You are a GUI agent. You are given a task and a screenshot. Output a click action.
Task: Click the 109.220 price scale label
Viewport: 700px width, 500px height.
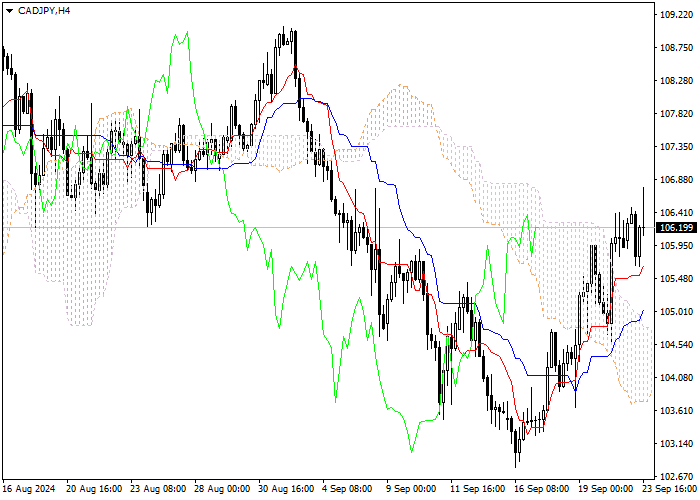[676, 15]
